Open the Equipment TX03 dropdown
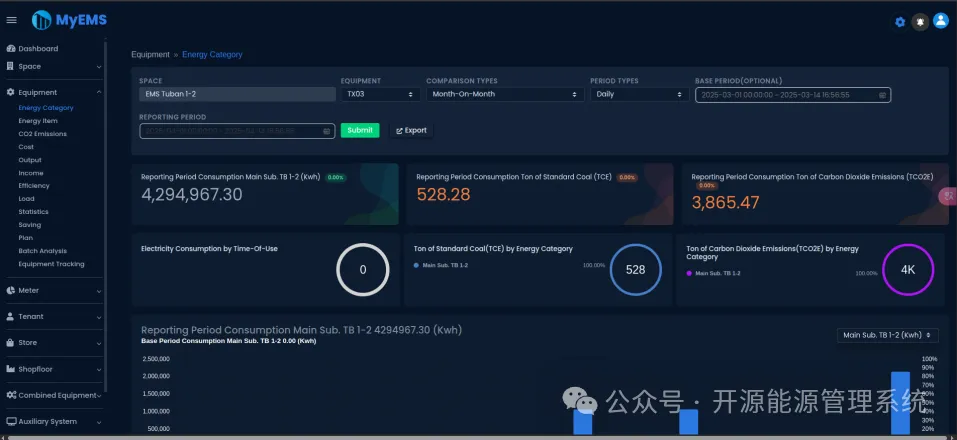Image resolution: width=957 pixels, height=440 pixels. pyautogui.click(x=380, y=95)
